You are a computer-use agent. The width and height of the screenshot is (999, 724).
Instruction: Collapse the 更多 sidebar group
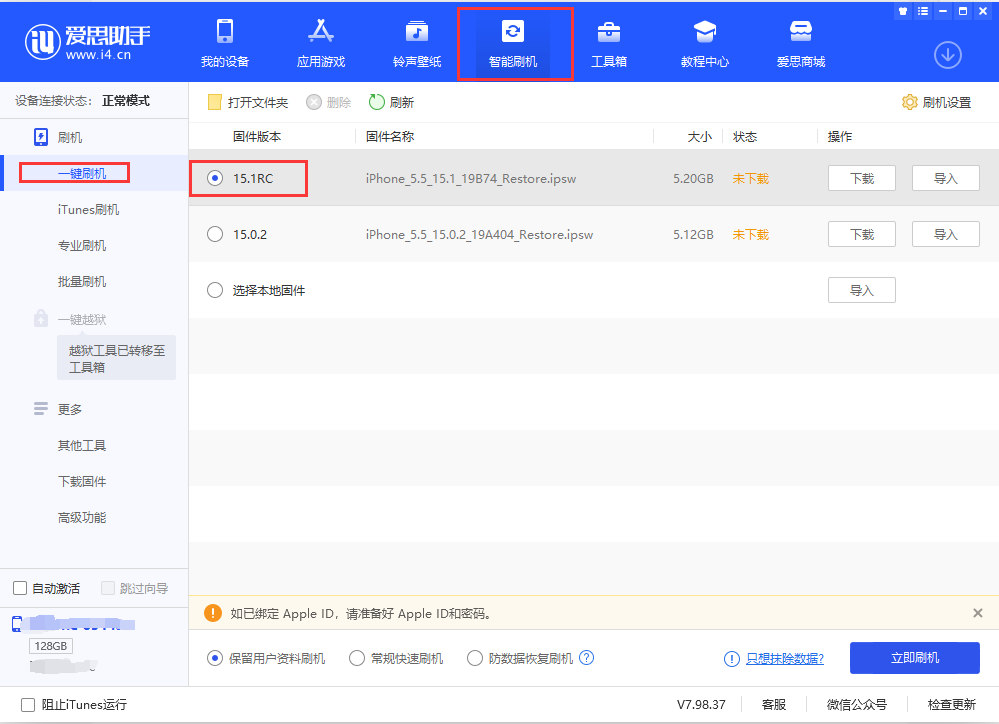click(69, 409)
